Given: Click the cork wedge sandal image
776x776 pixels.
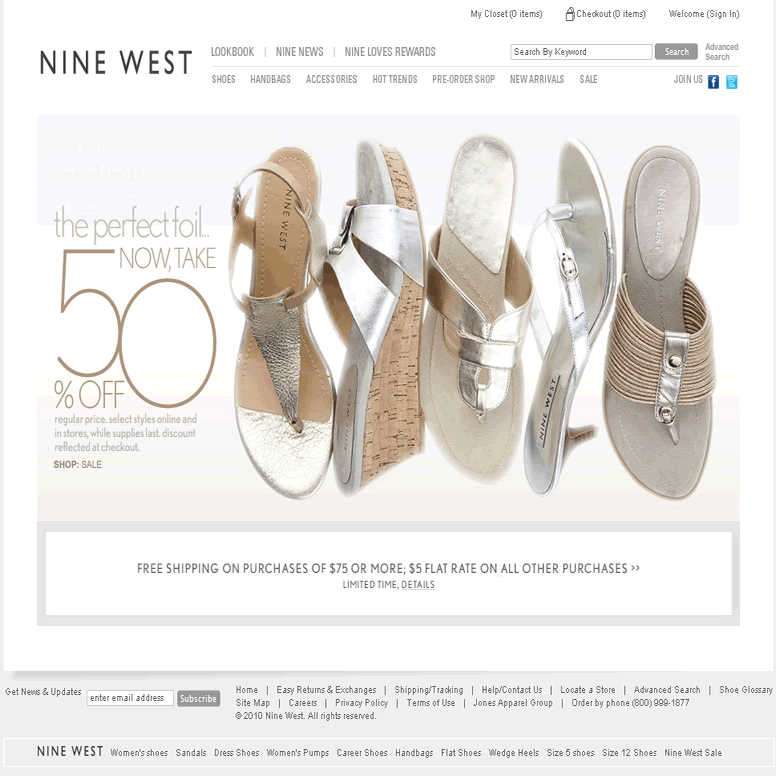Looking at the screenshot, I should [x=376, y=317].
